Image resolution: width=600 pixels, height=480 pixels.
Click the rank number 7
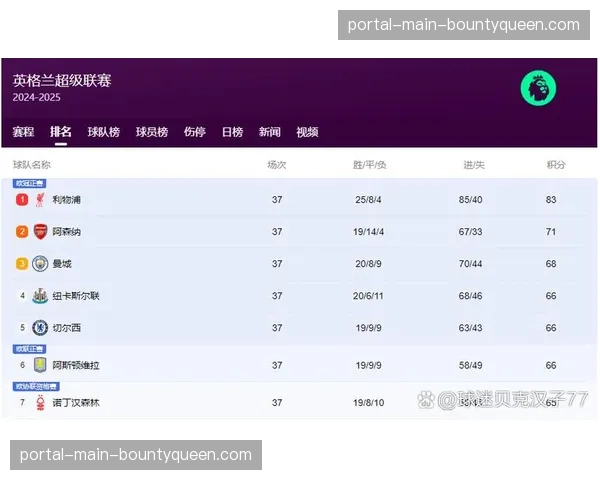pos(22,403)
